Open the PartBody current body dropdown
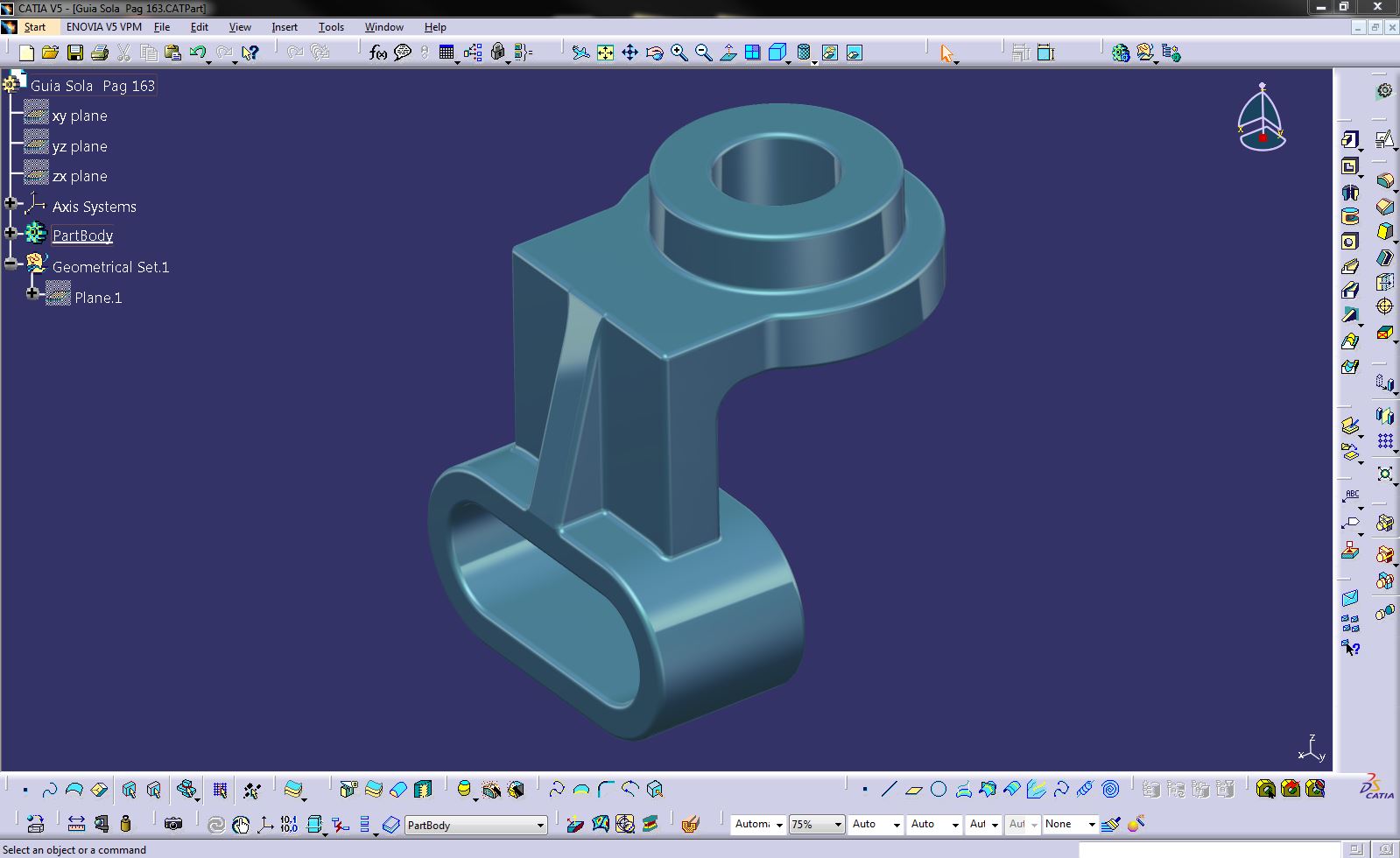The image size is (1400, 858). click(539, 826)
